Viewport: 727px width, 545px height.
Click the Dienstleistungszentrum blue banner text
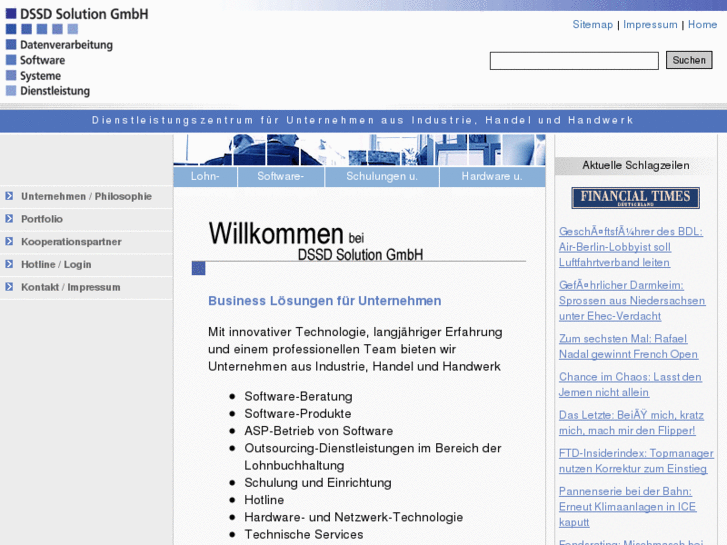point(363,121)
